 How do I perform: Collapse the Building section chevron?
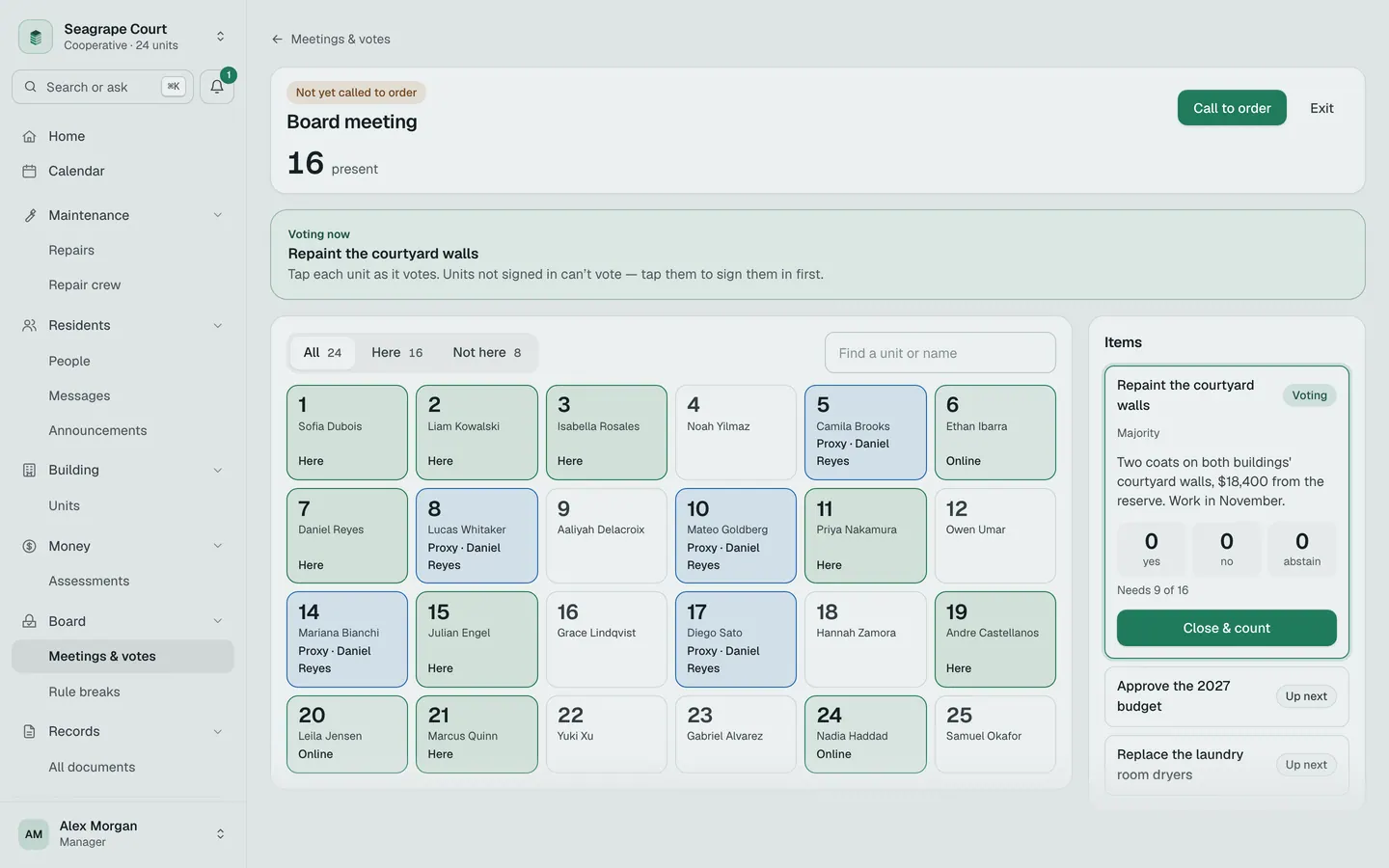pos(218,470)
